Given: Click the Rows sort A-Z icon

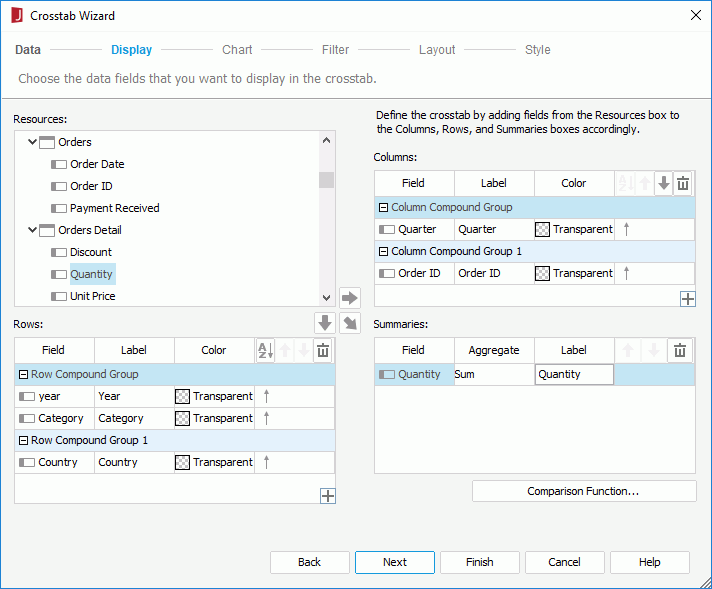Looking at the screenshot, I should tap(266, 350).
